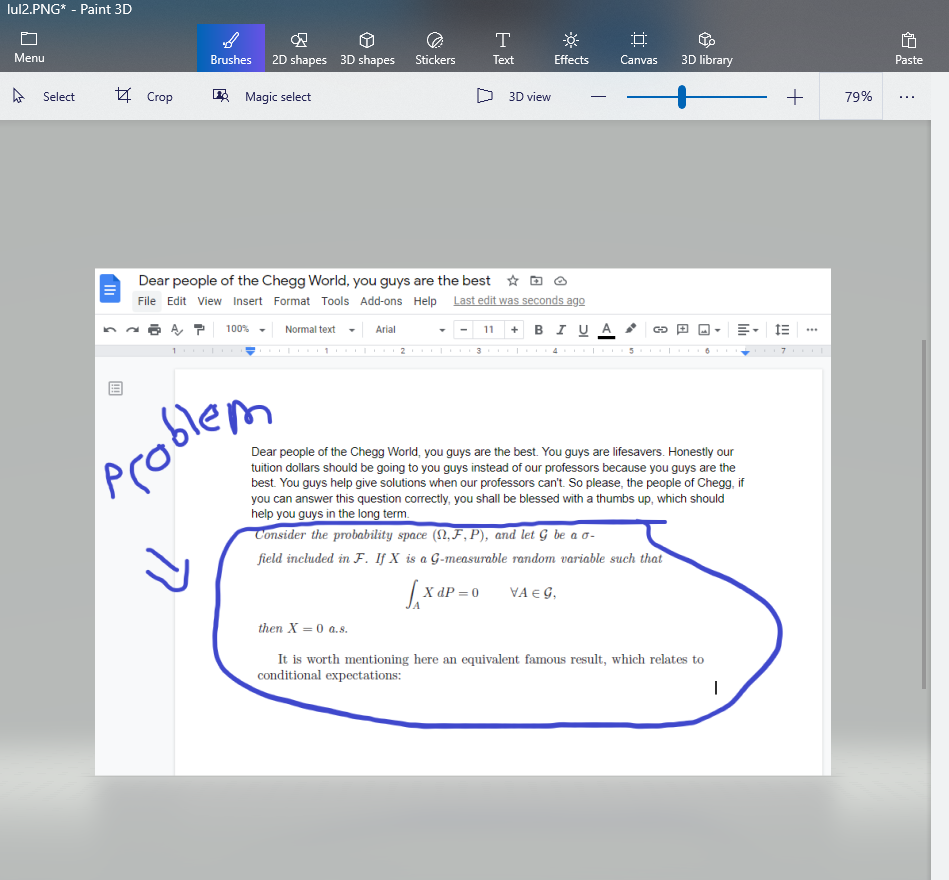This screenshot has width=949, height=880.
Task: Decrease font size with minus button
Action: point(464,330)
